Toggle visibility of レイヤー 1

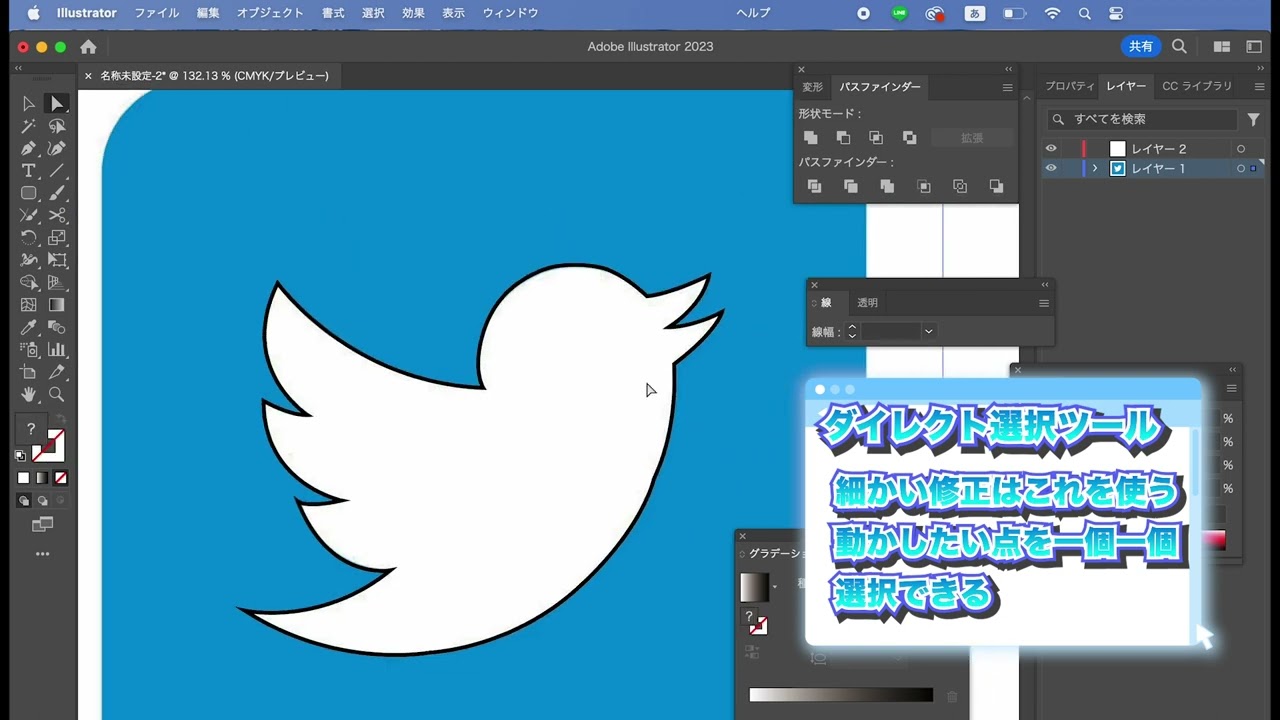[x=1051, y=168]
